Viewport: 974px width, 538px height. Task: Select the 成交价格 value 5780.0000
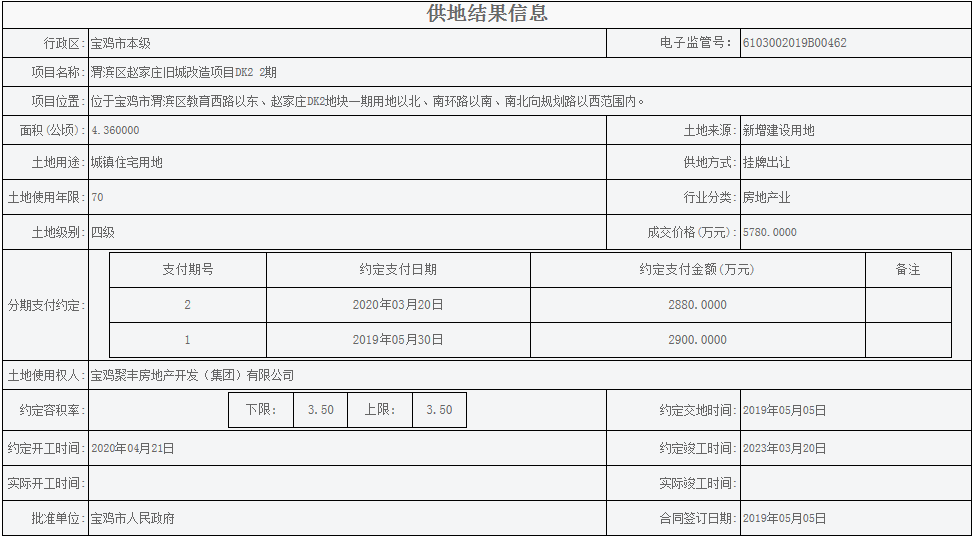769,233
